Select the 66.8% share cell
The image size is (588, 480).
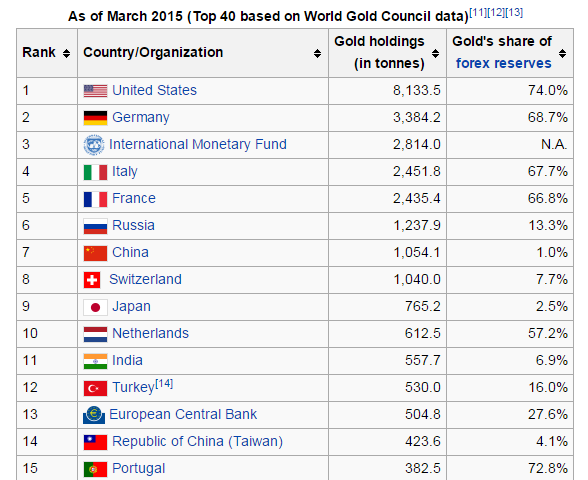coord(510,199)
